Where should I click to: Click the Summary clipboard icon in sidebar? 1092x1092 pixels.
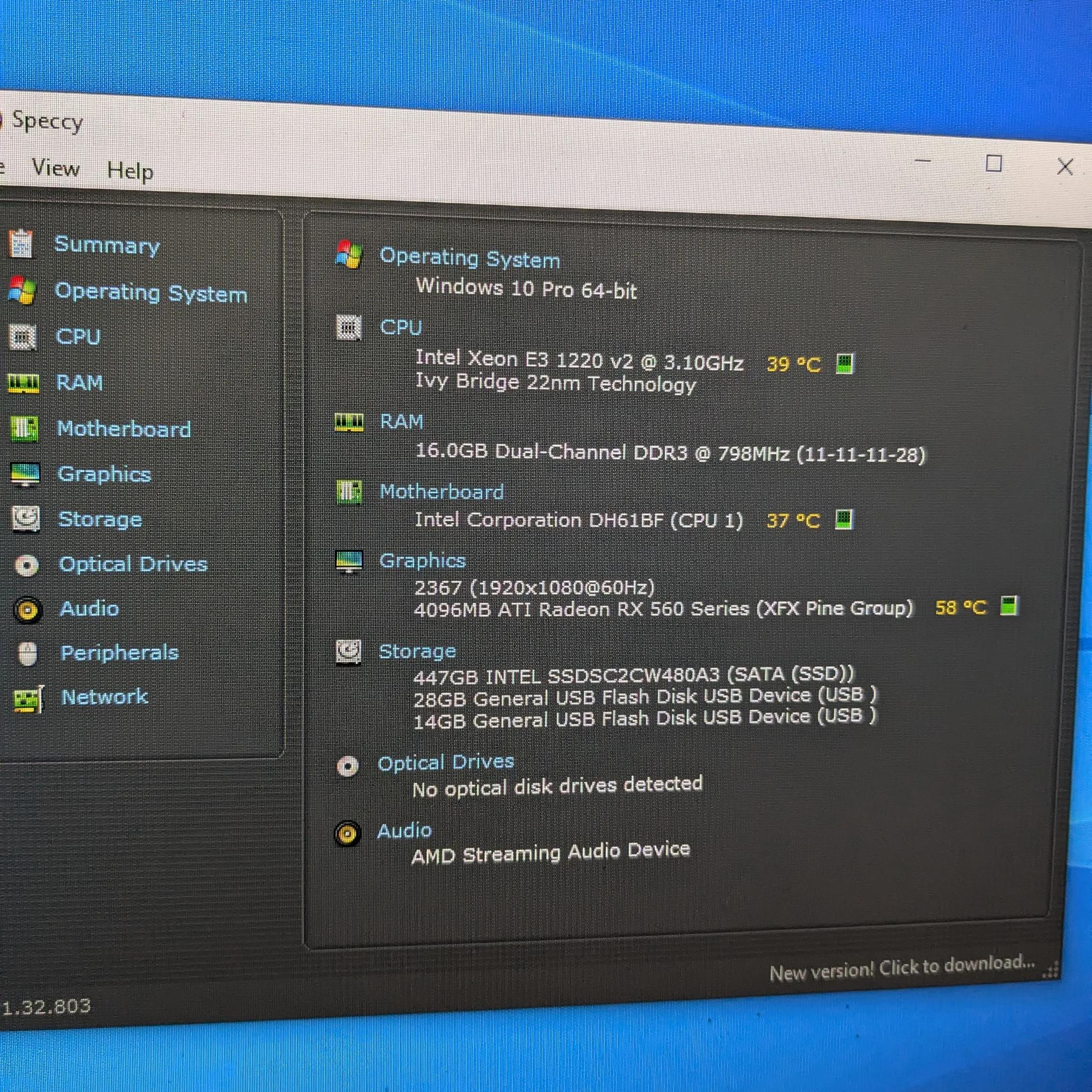pyautogui.click(x=21, y=244)
